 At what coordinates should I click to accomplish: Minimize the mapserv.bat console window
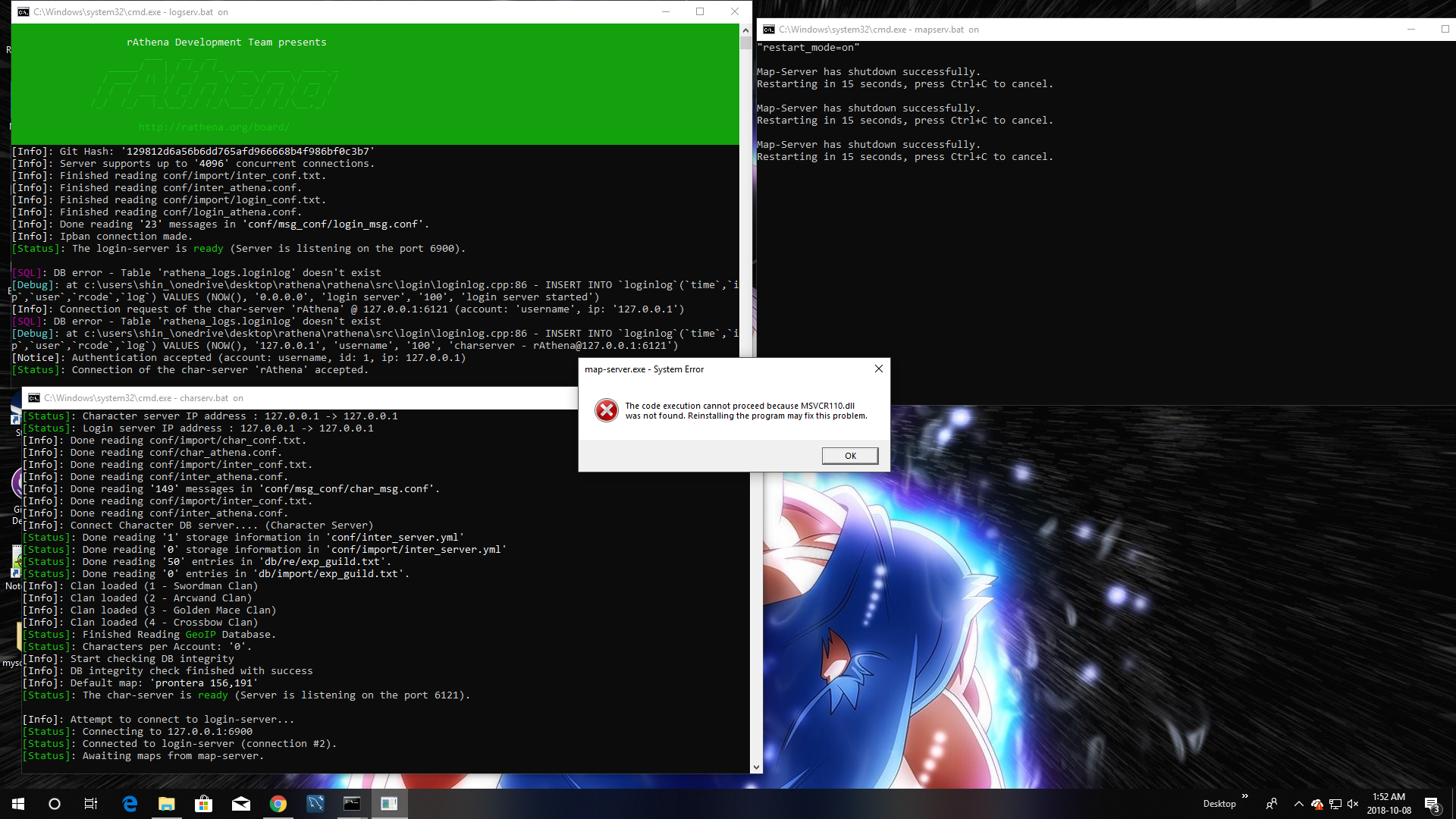tap(1411, 30)
